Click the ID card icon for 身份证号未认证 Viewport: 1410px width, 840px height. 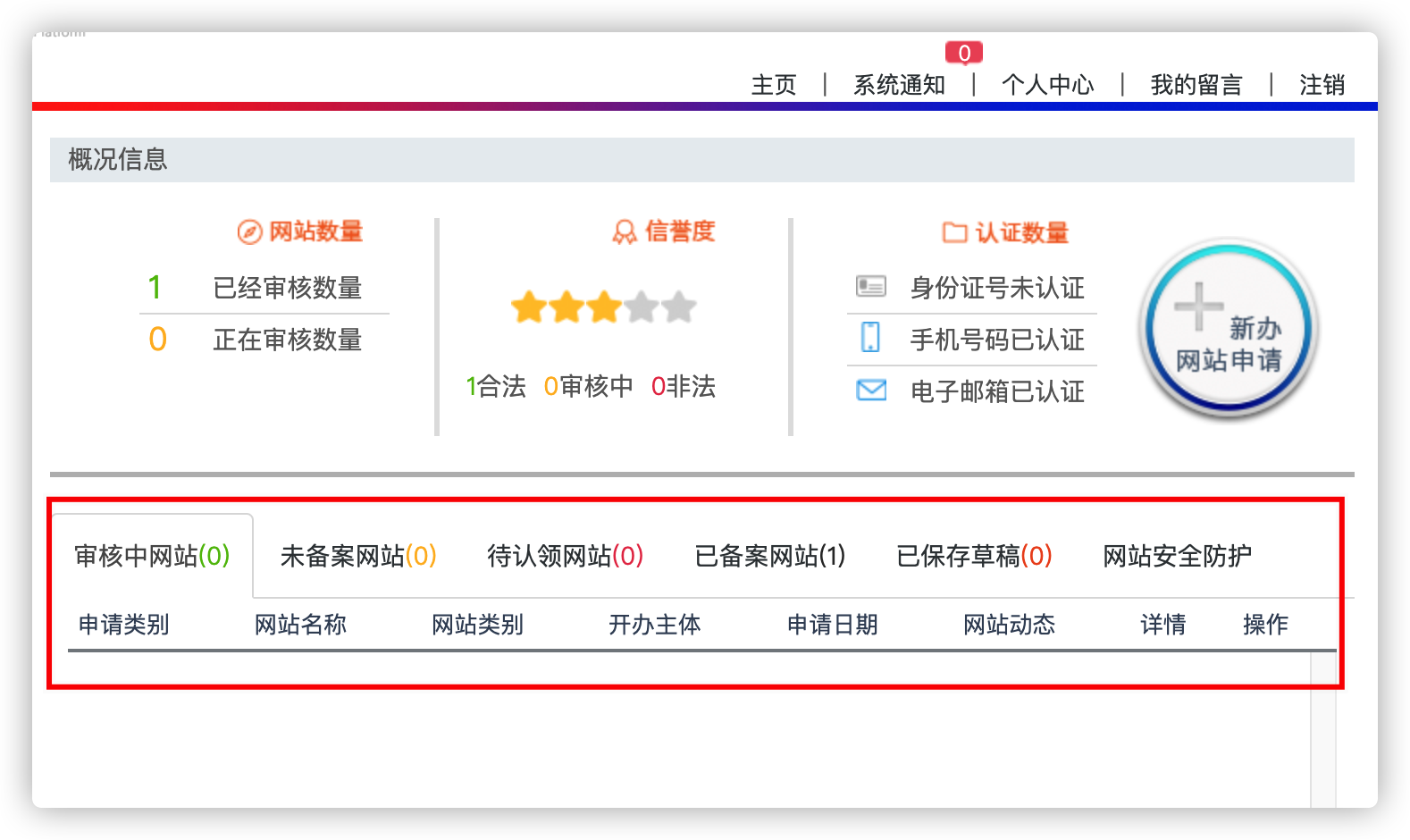point(870,286)
